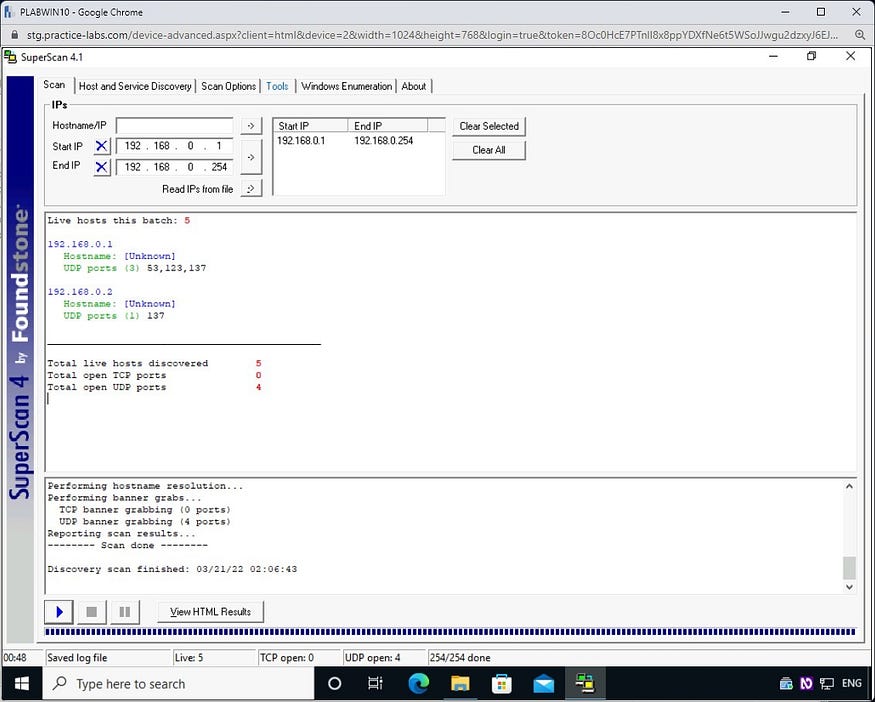Screen dimensions: 875x702
Task: Click the network tray icon
Action: click(x=826, y=684)
